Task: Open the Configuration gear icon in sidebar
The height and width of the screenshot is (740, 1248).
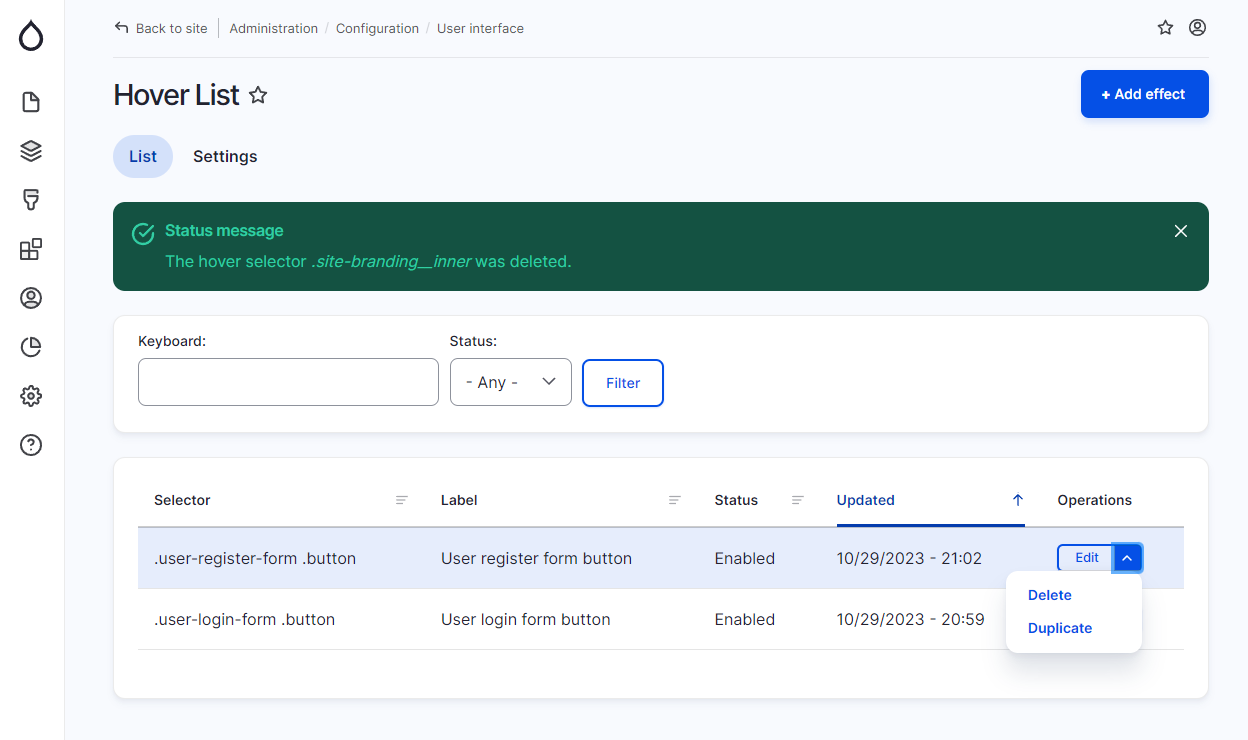Action: pyautogui.click(x=31, y=396)
